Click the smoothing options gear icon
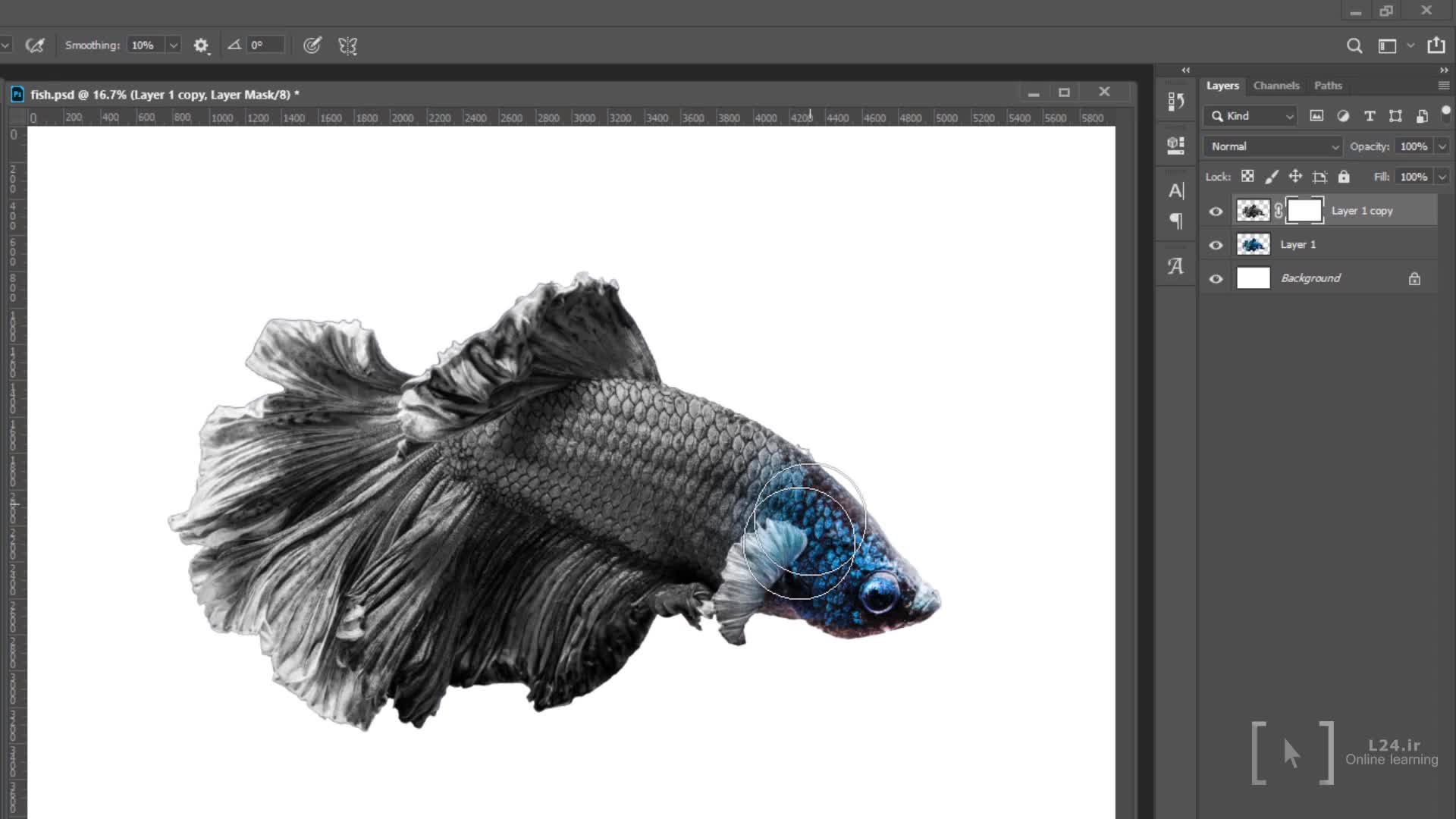The width and height of the screenshot is (1456, 819). click(200, 45)
